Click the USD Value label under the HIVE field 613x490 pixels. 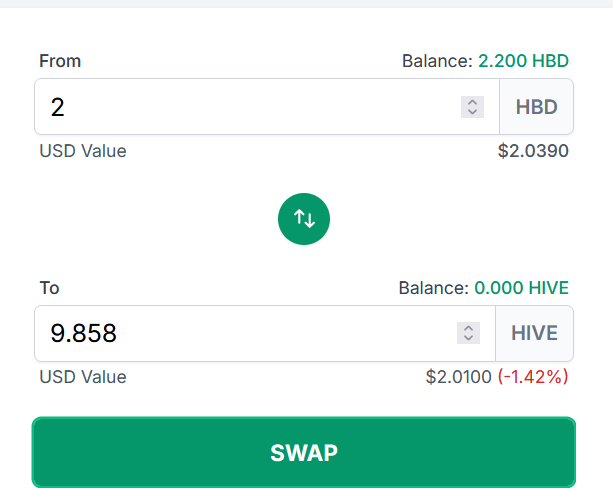click(83, 377)
